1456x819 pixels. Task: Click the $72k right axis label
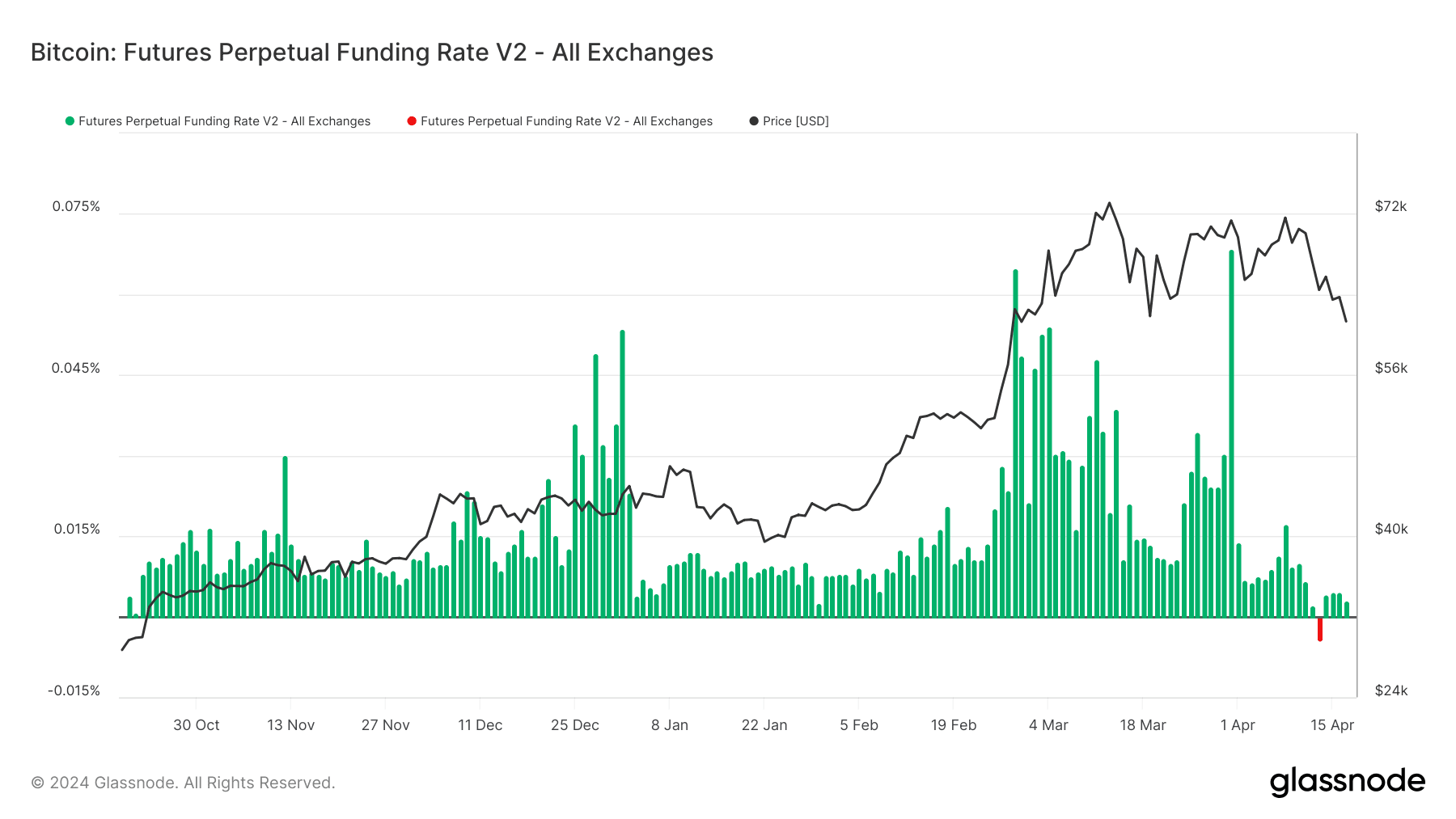click(x=1390, y=207)
